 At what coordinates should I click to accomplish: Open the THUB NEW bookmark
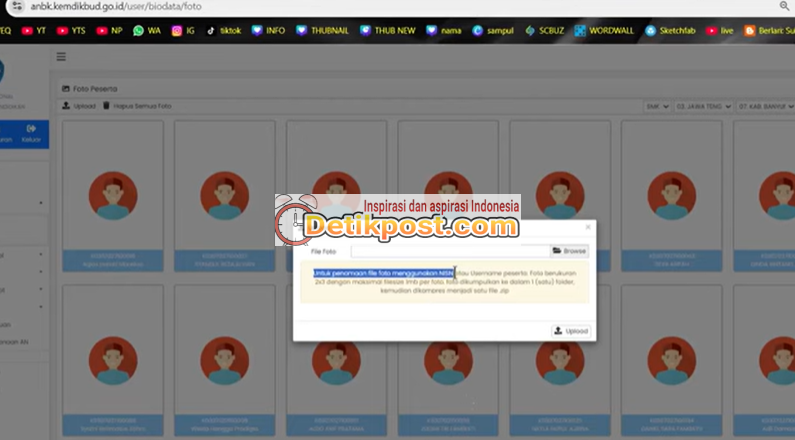coord(388,31)
